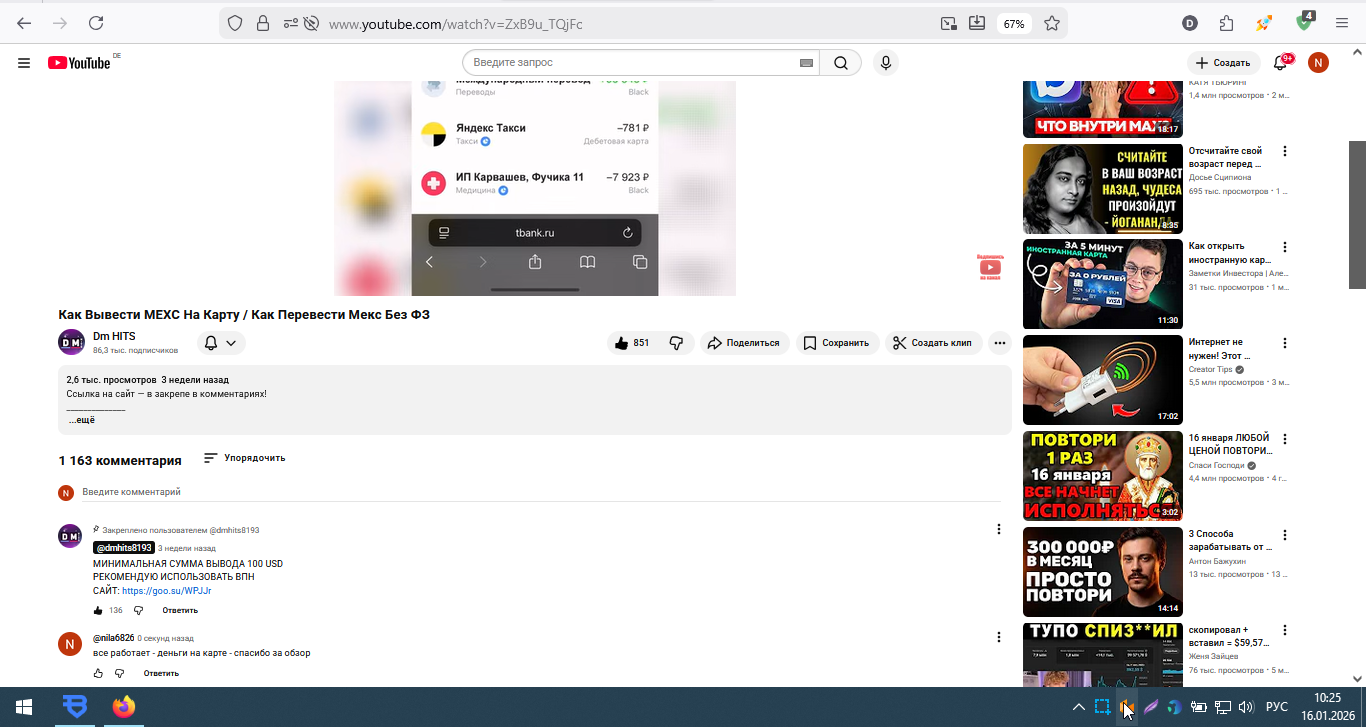Open the menu for the Антон Бажухин video
The width and height of the screenshot is (1366, 727).
click(x=1285, y=534)
